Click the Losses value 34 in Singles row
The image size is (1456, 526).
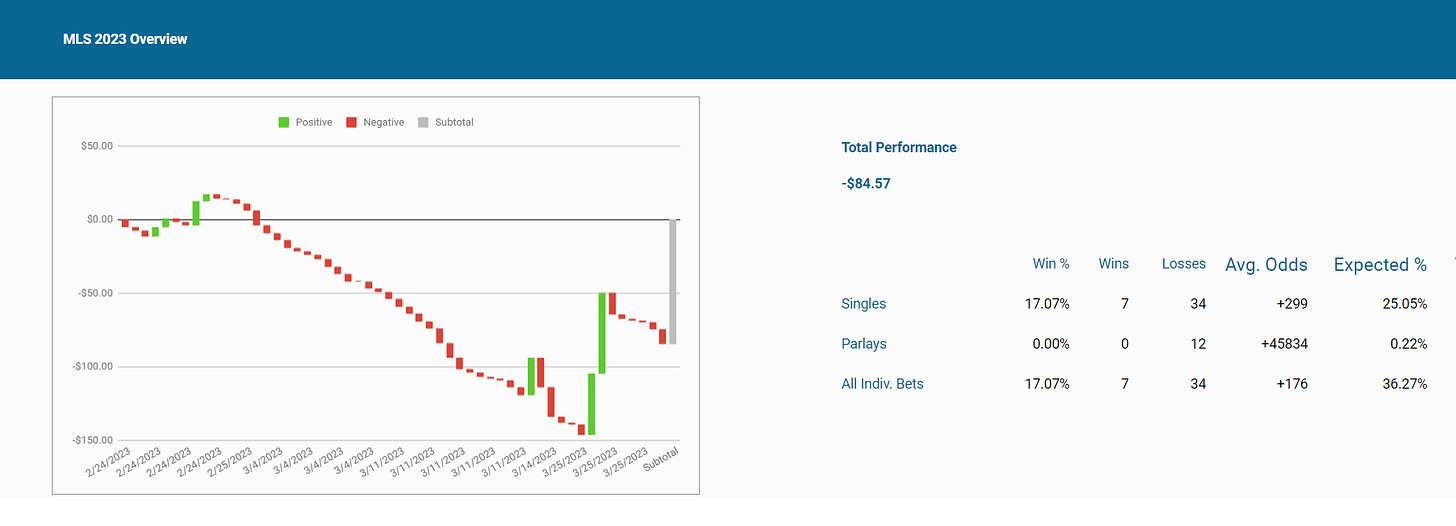pos(1197,303)
